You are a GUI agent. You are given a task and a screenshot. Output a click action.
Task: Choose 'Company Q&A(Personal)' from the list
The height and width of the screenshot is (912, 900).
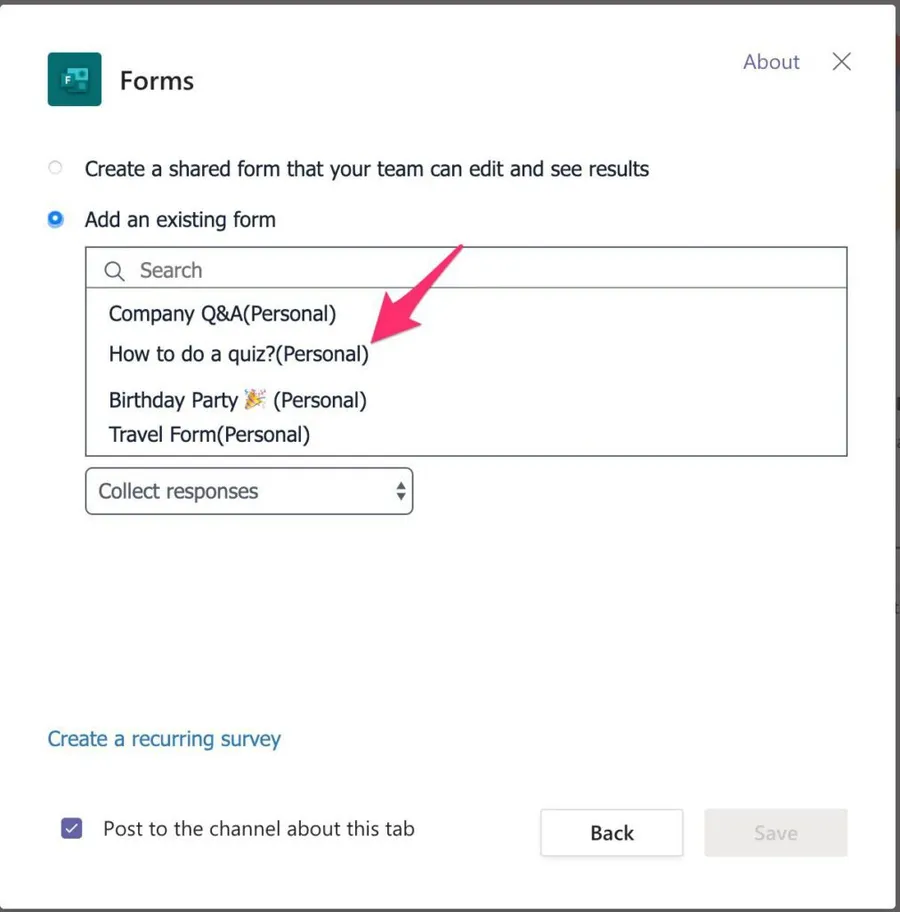222,314
